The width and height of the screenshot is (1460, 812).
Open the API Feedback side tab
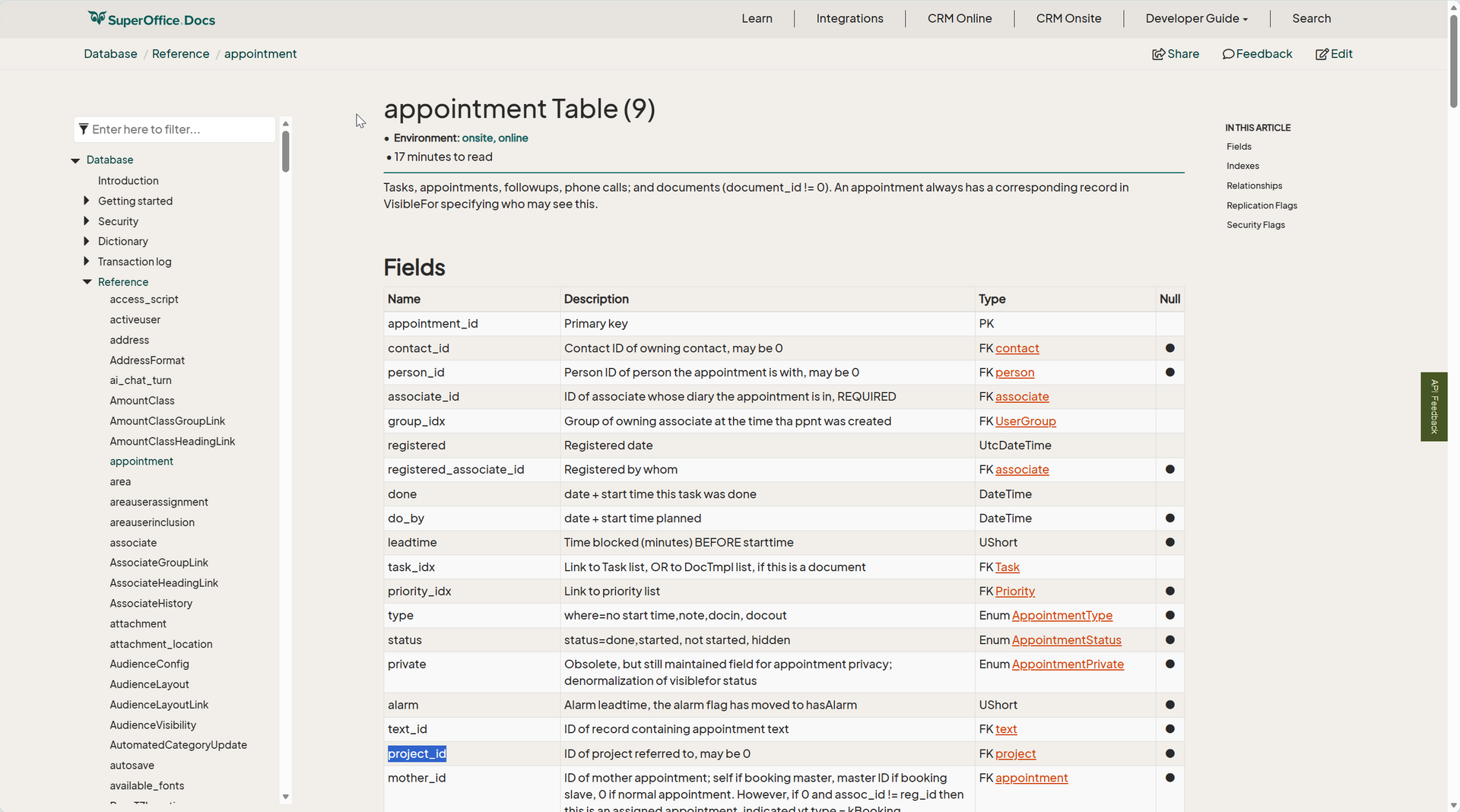1433,407
